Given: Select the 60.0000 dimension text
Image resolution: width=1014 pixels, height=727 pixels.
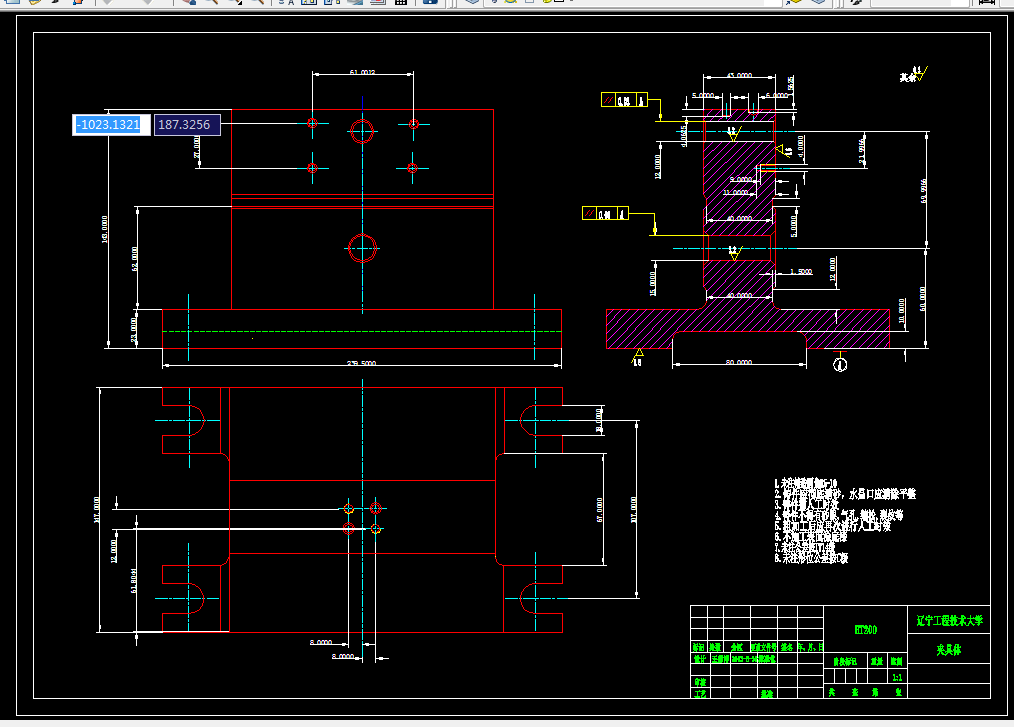Looking at the screenshot, I should 923,299.
